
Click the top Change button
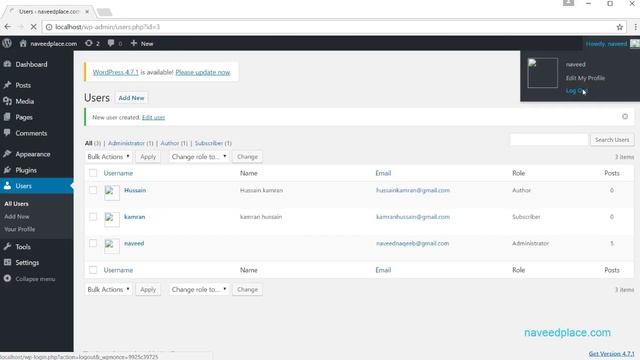pos(247,157)
